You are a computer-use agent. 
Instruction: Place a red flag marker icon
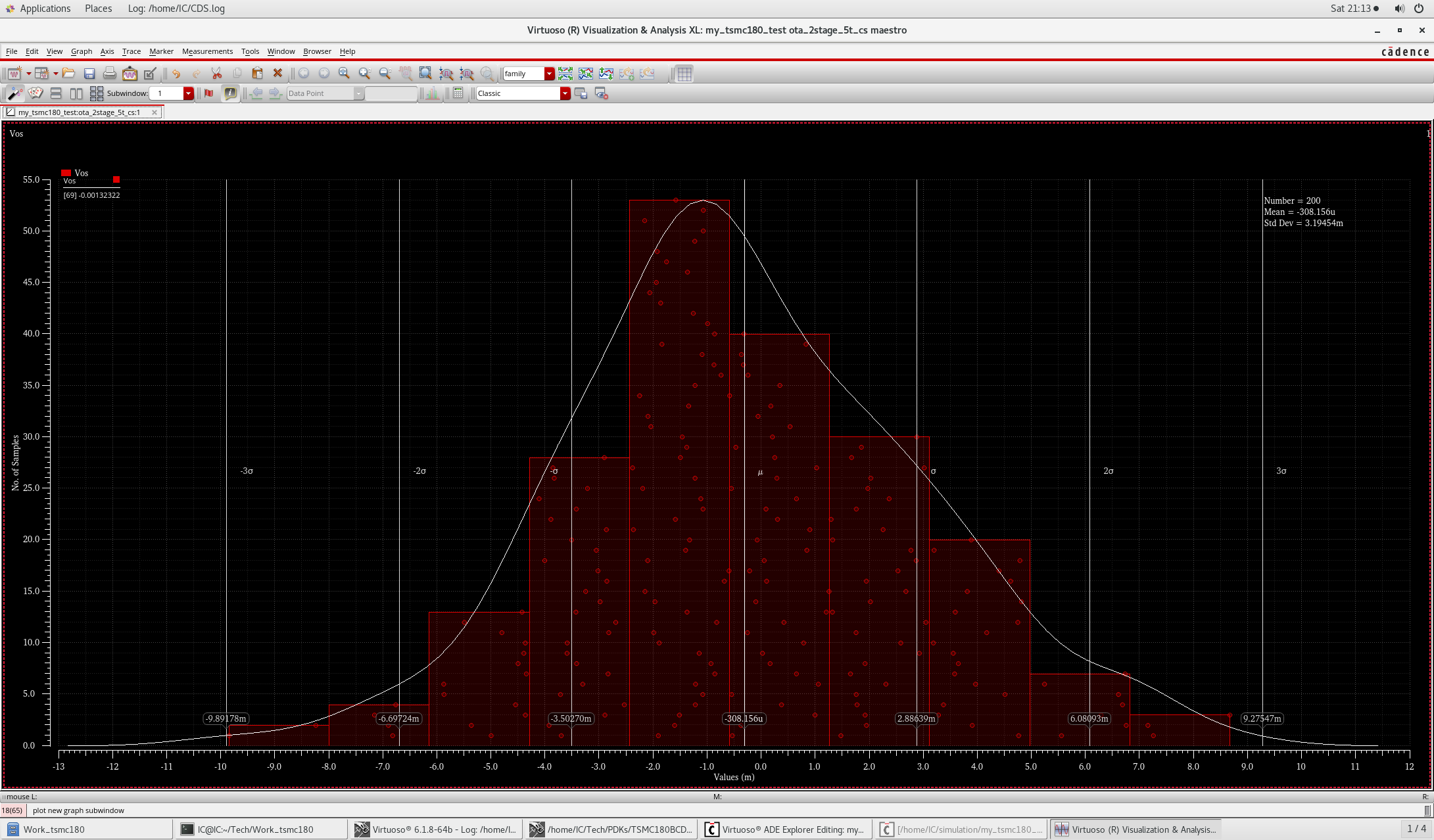209,93
